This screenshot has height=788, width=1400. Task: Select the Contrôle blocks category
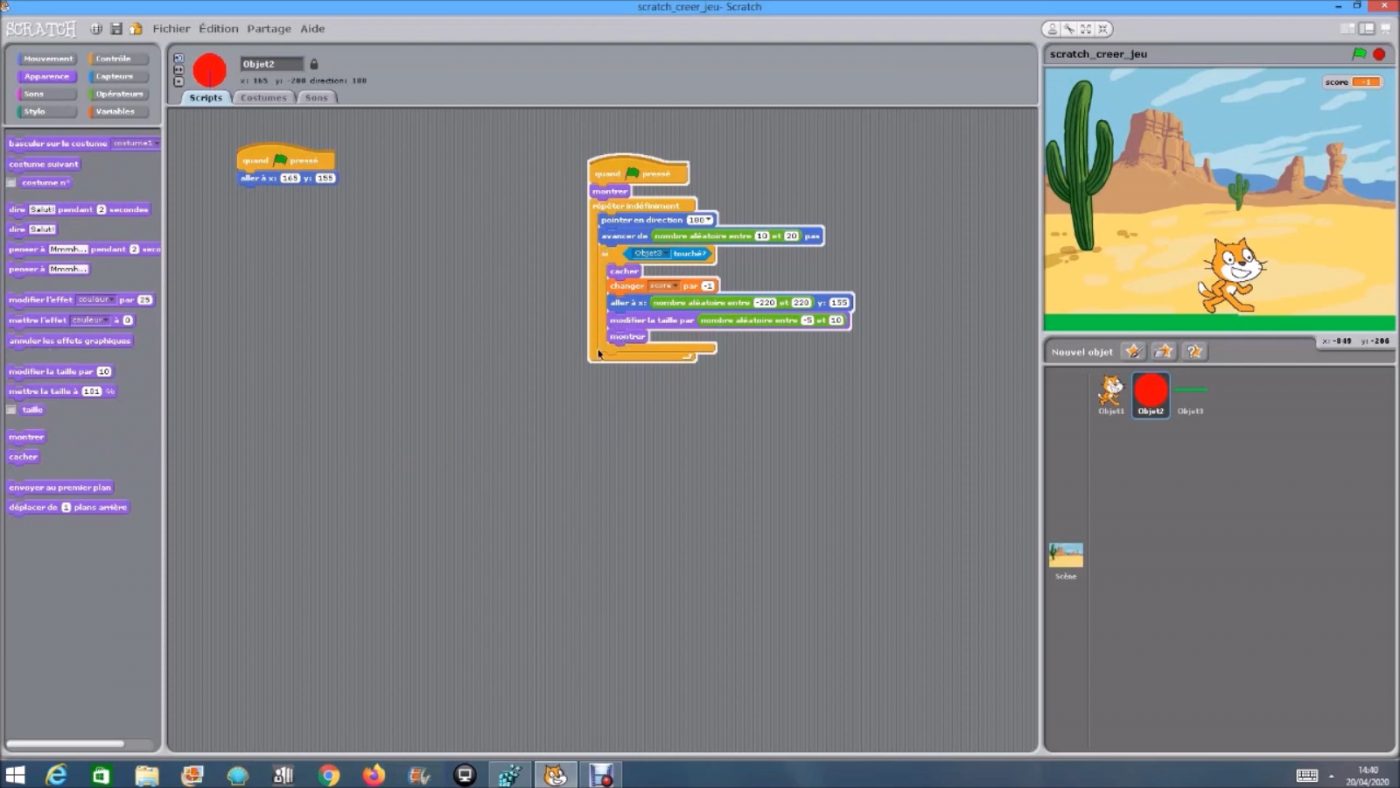[117, 59]
